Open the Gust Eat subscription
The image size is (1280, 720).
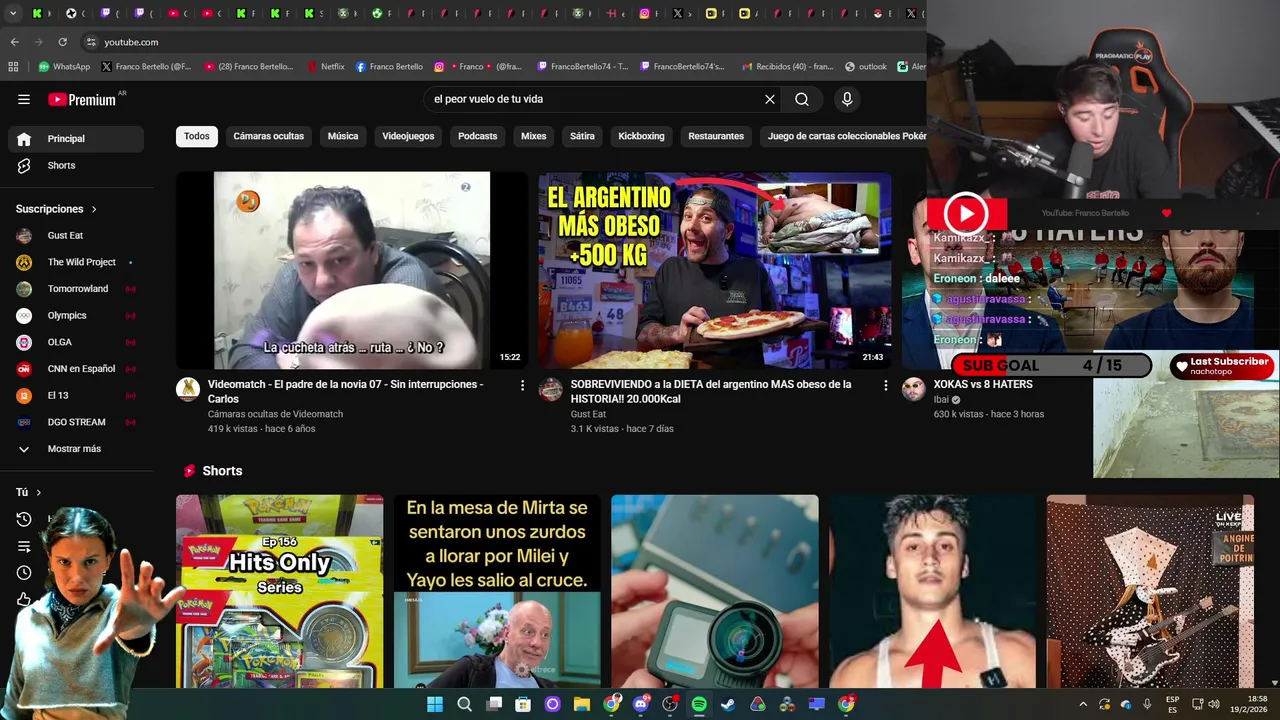tap(76, 235)
